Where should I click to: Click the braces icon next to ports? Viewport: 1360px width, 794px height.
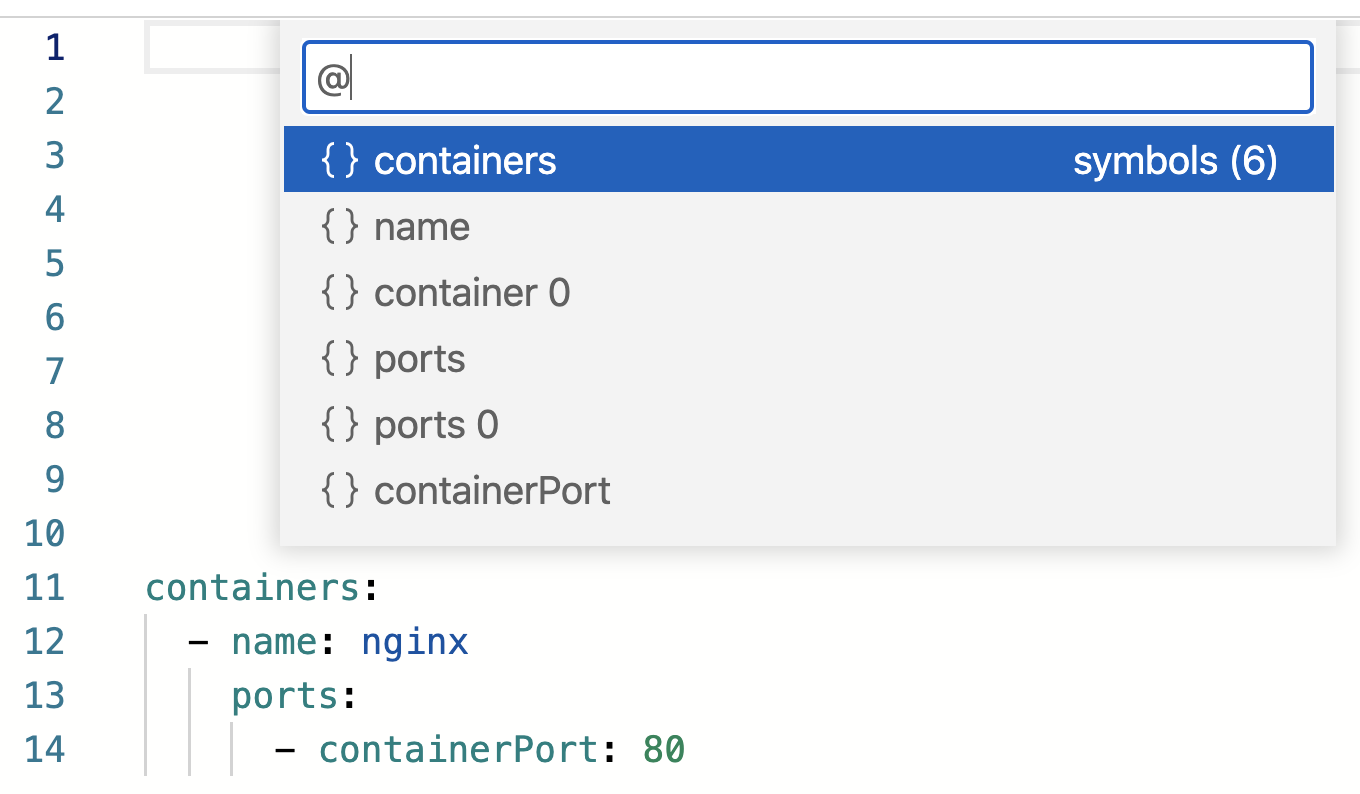click(x=339, y=359)
